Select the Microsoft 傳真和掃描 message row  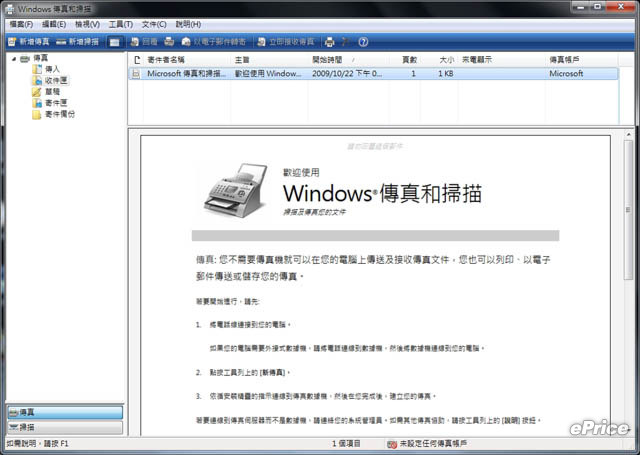pos(373,74)
